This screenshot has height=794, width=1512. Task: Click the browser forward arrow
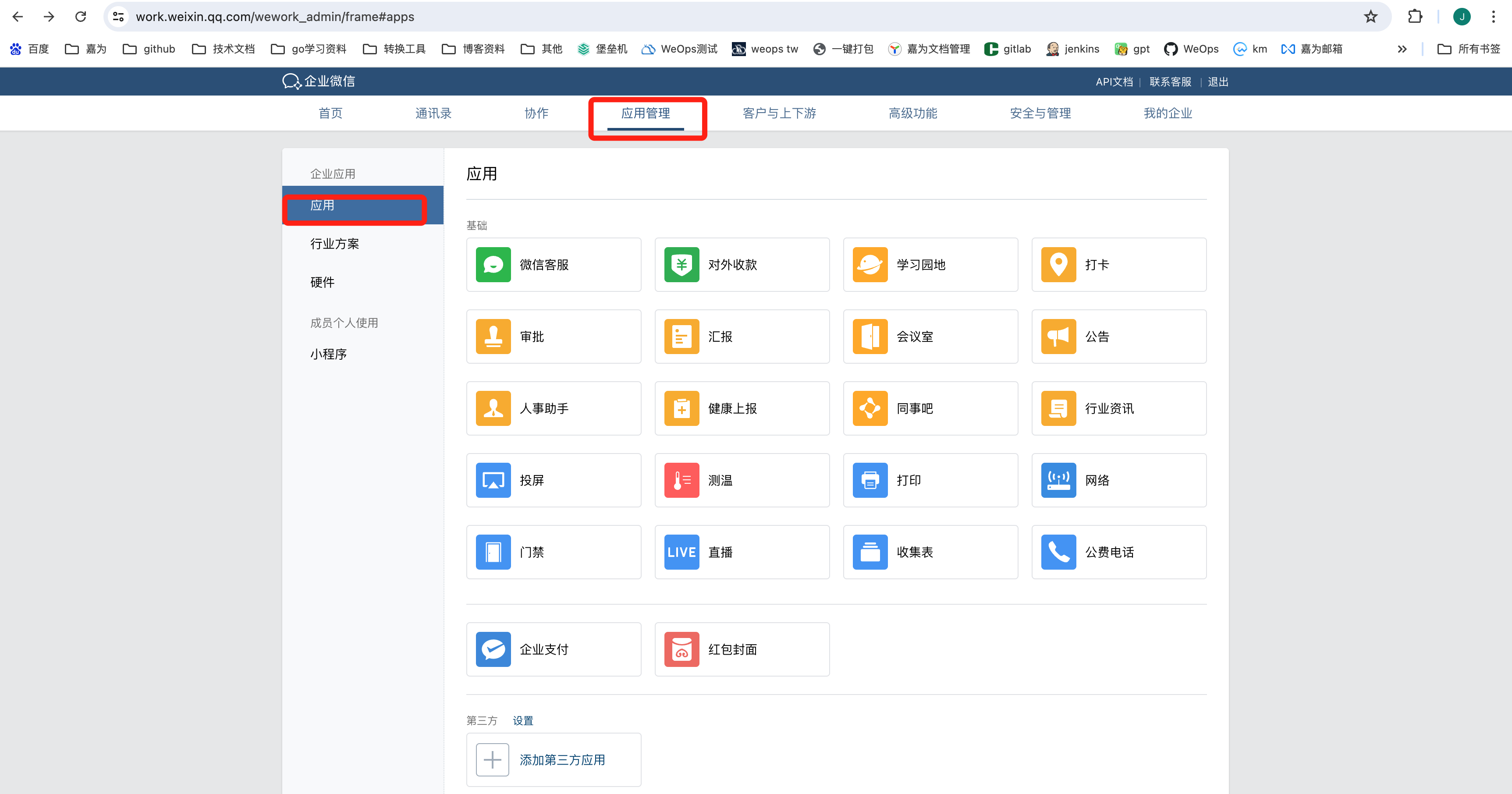[x=49, y=16]
